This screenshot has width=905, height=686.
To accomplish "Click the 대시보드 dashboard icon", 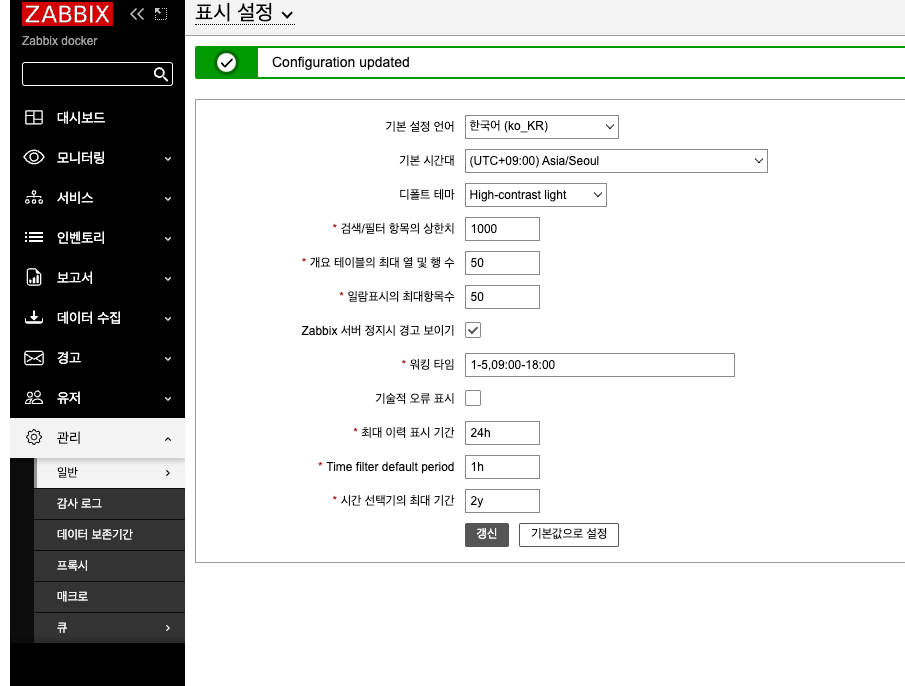I will 33,118.
